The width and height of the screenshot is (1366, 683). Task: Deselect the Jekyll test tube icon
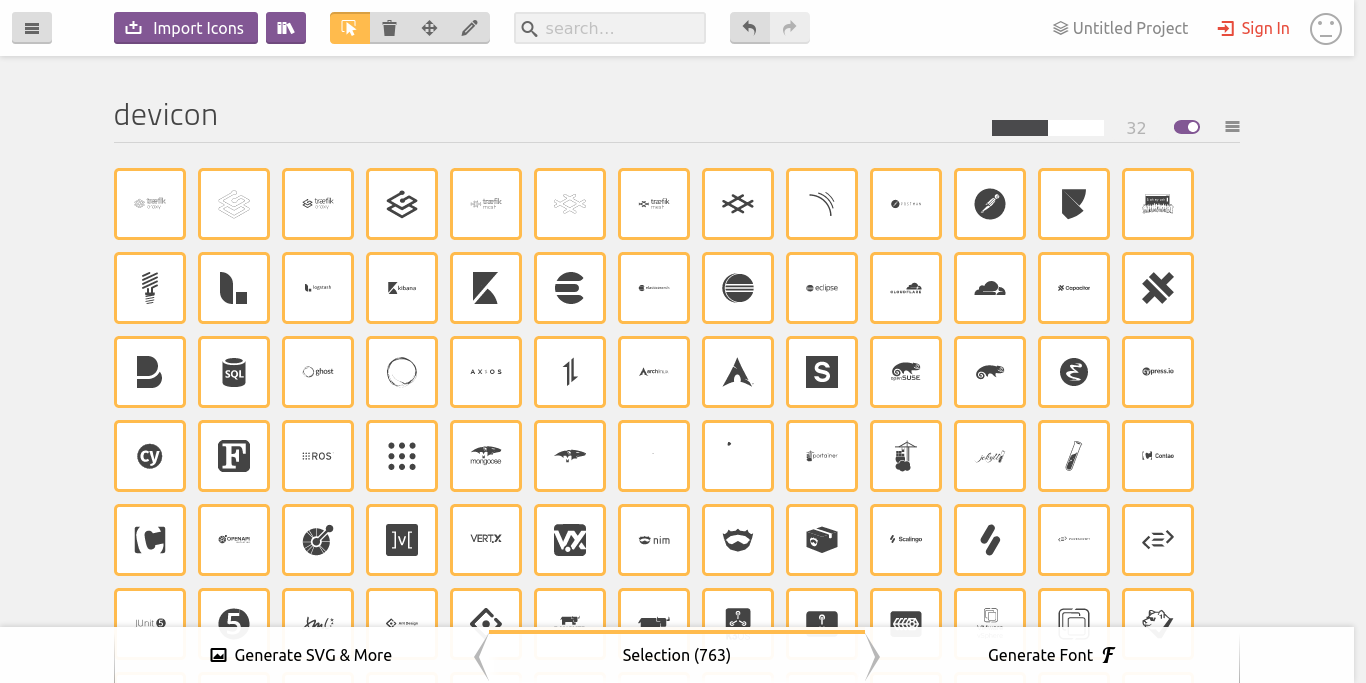pos(1074,456)
